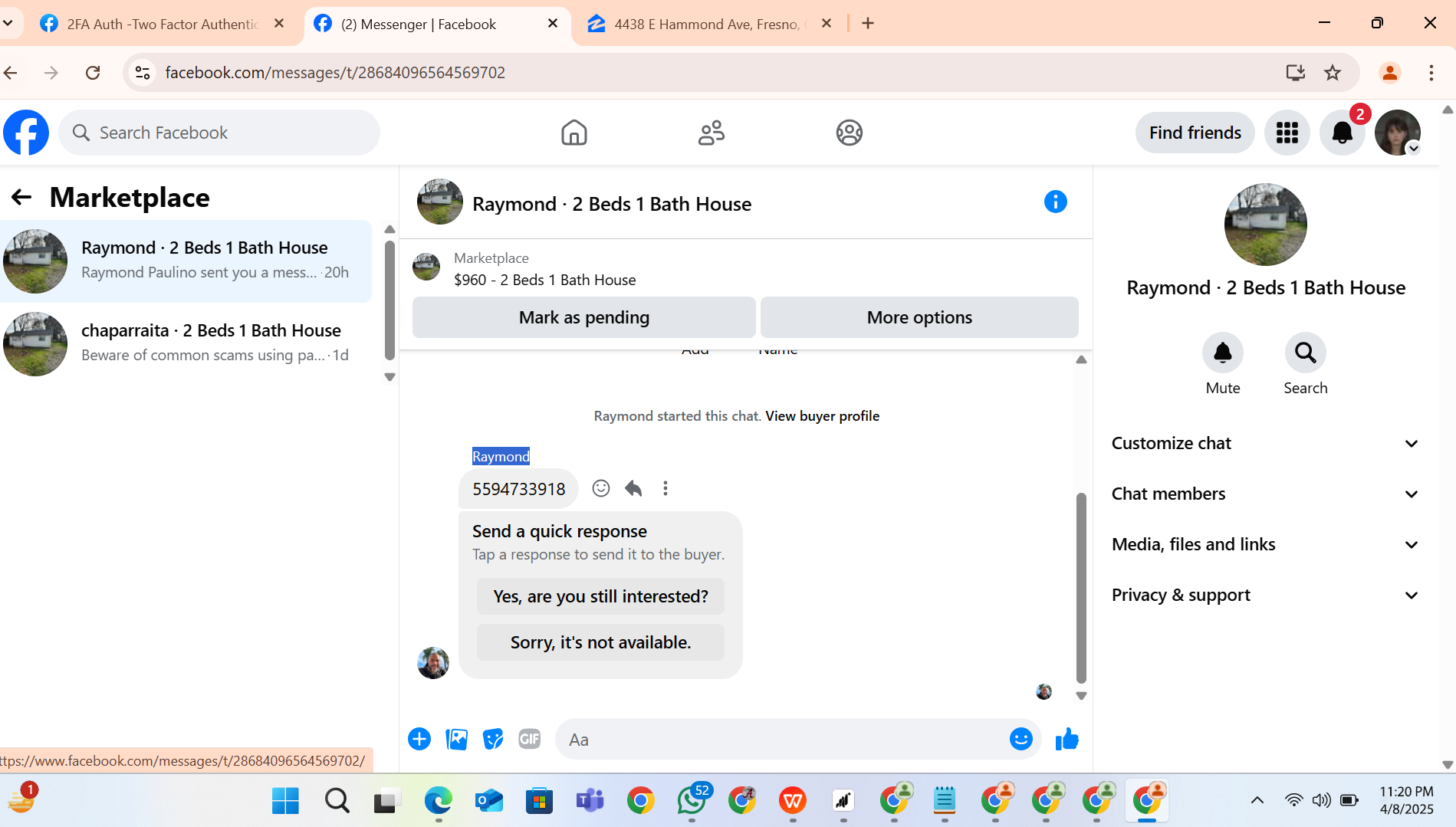Click More options button
Image resolution: width=1456 pixels, height=827 pixels.
[919, 317]
